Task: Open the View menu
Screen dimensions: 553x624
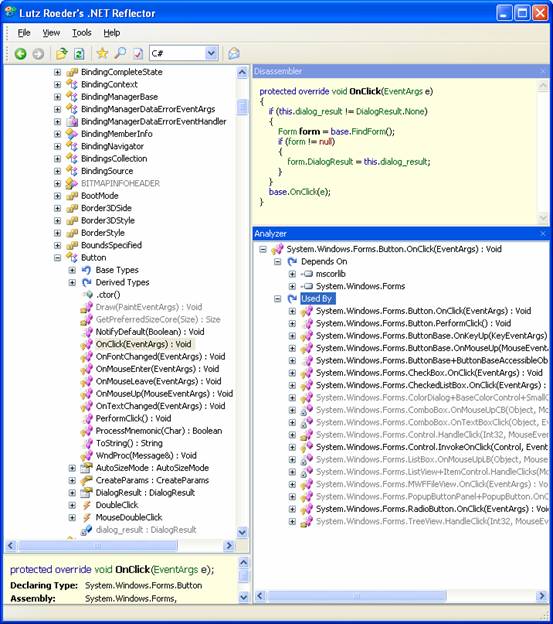Action: [51, 33]
